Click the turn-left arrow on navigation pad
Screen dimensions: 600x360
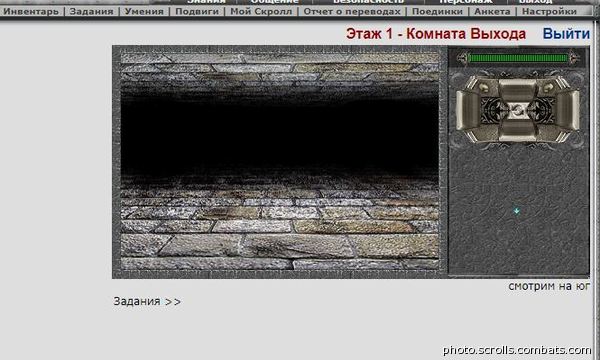tap(483, 88)
